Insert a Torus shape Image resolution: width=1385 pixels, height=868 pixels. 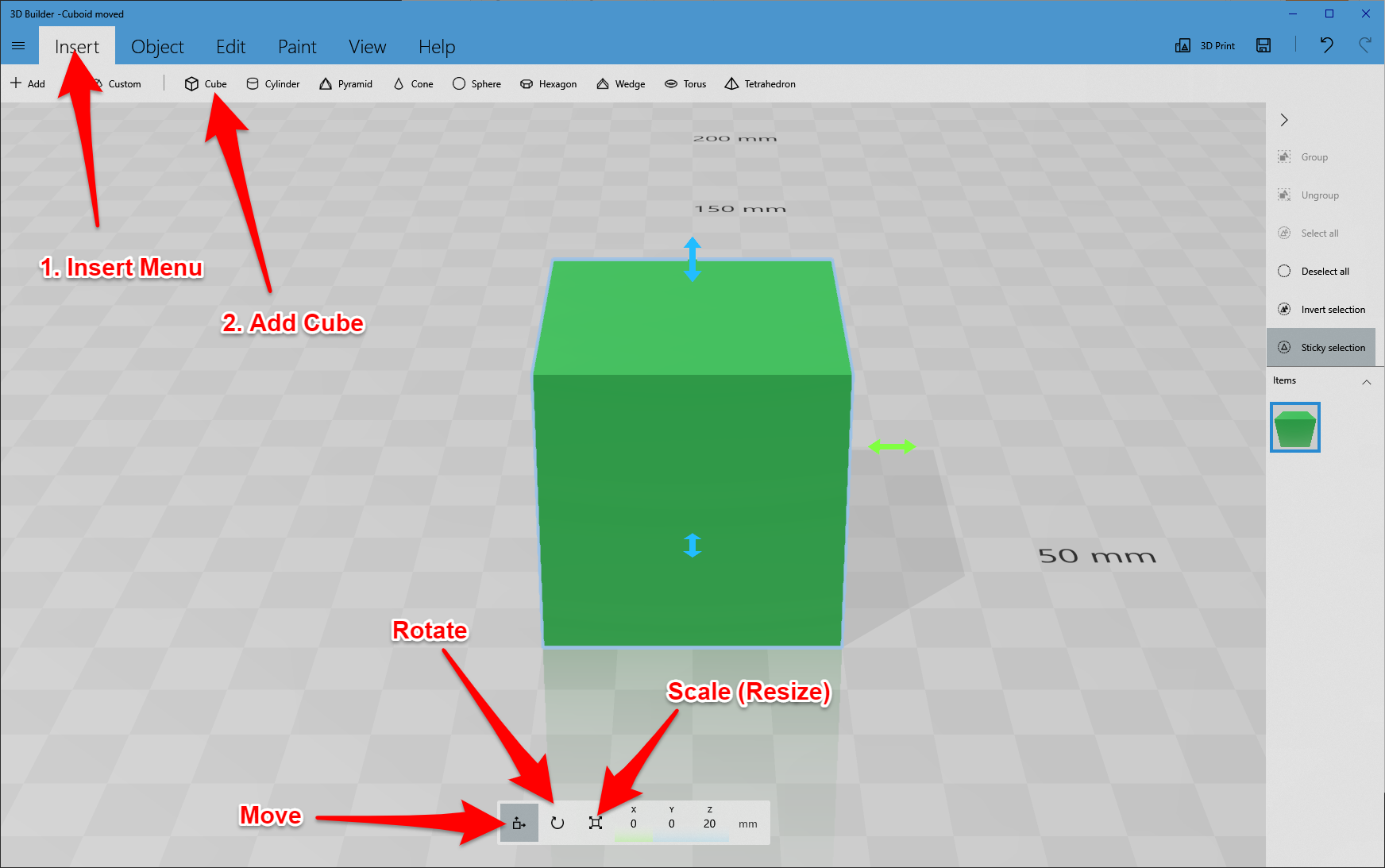(x=685, y=83)
